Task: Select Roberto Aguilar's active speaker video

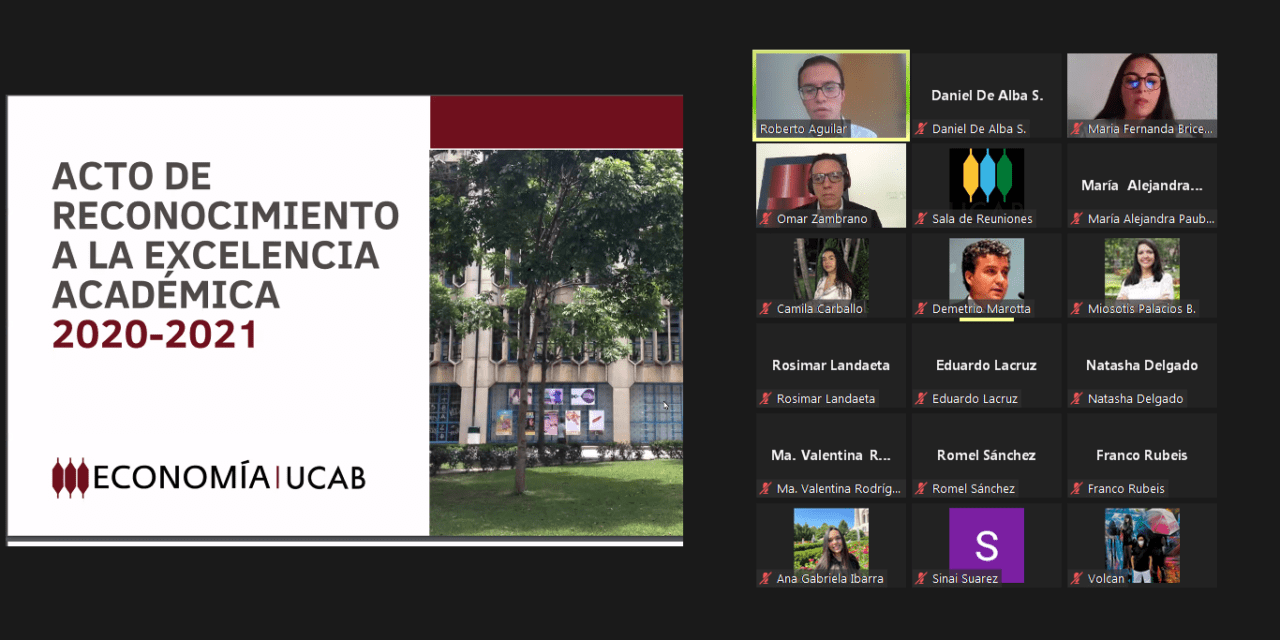Action: click(x=830, y=90)
